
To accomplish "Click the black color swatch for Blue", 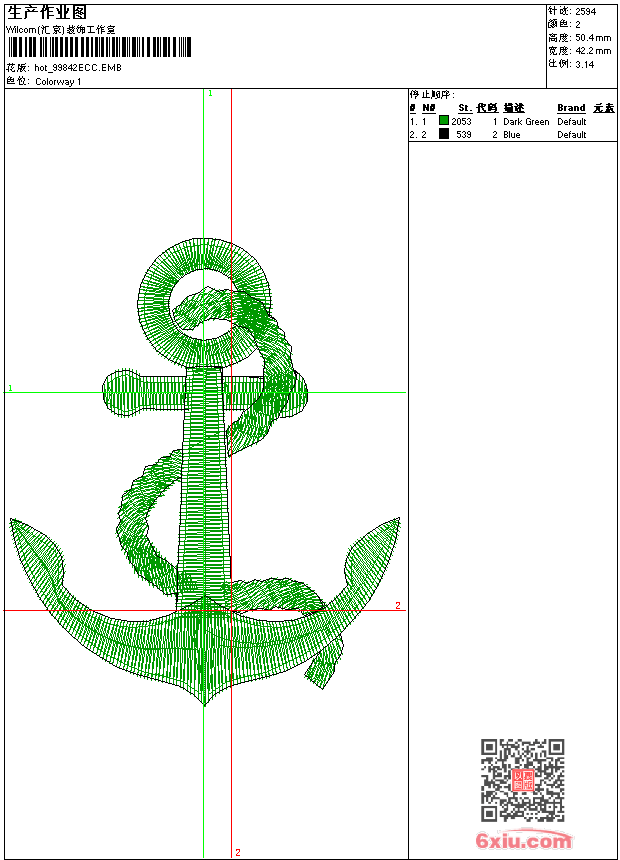I will pos(444,134).
